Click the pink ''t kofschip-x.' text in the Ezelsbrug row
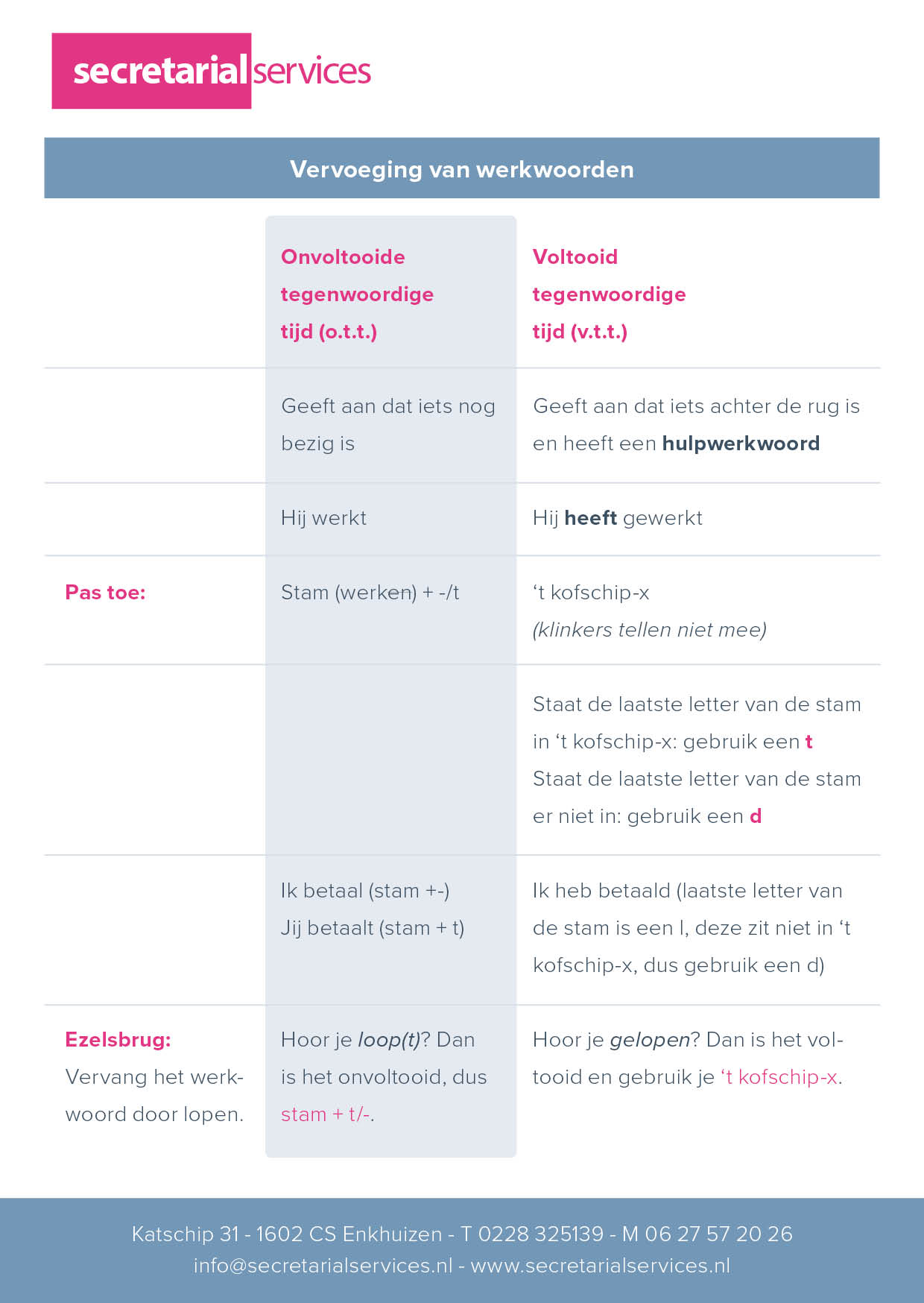This screenshot has width=924, height=1303. pos(780,1077)
